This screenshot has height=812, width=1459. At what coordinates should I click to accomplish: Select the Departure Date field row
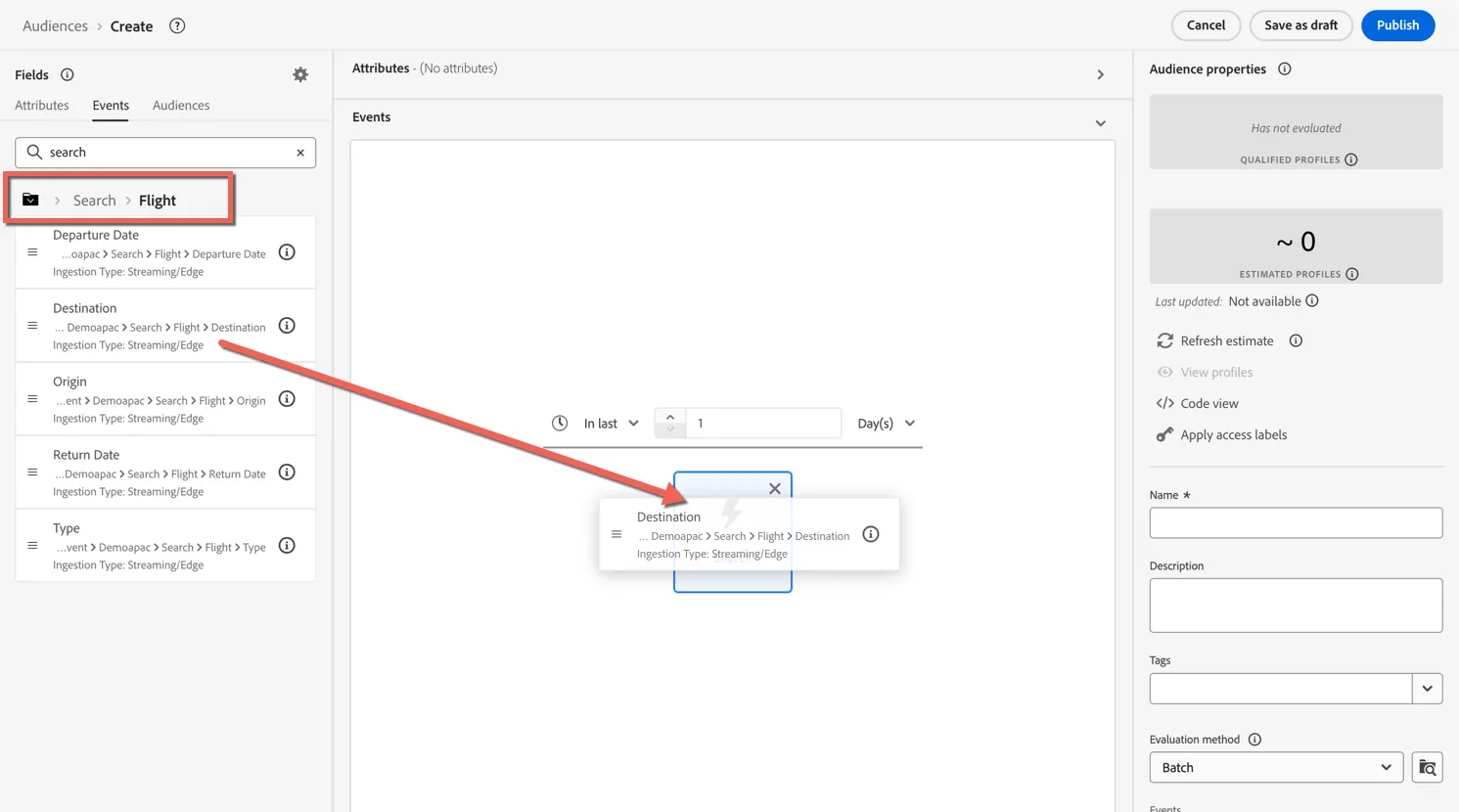click(165, 252)
